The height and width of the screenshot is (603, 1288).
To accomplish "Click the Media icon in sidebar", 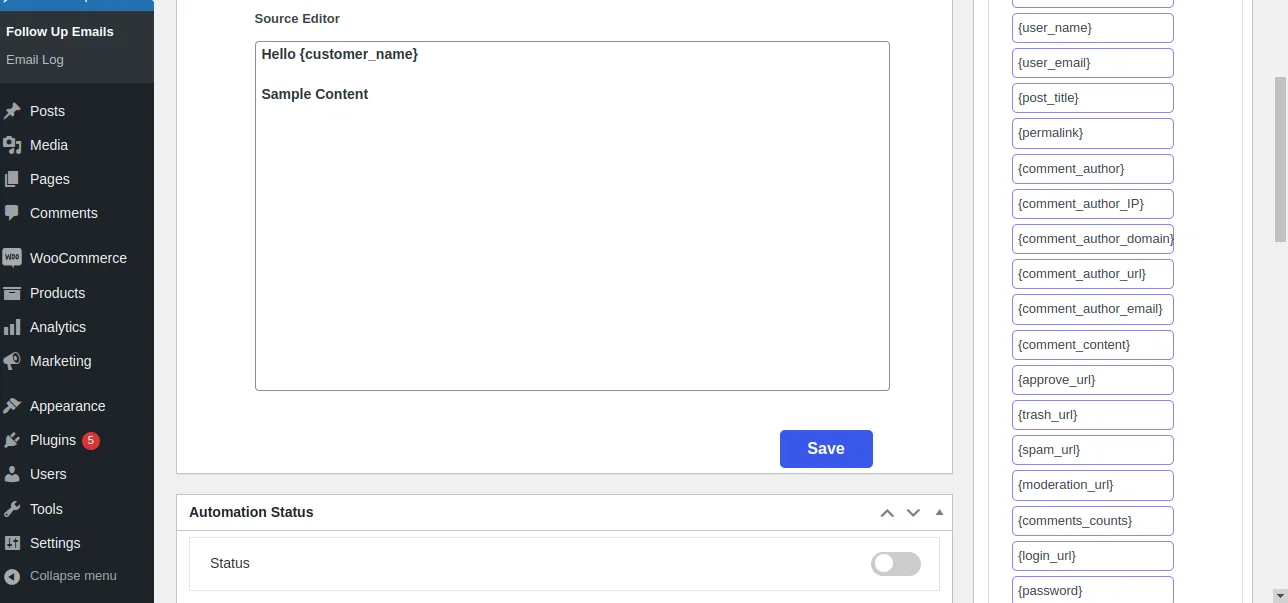I will 12,145.
